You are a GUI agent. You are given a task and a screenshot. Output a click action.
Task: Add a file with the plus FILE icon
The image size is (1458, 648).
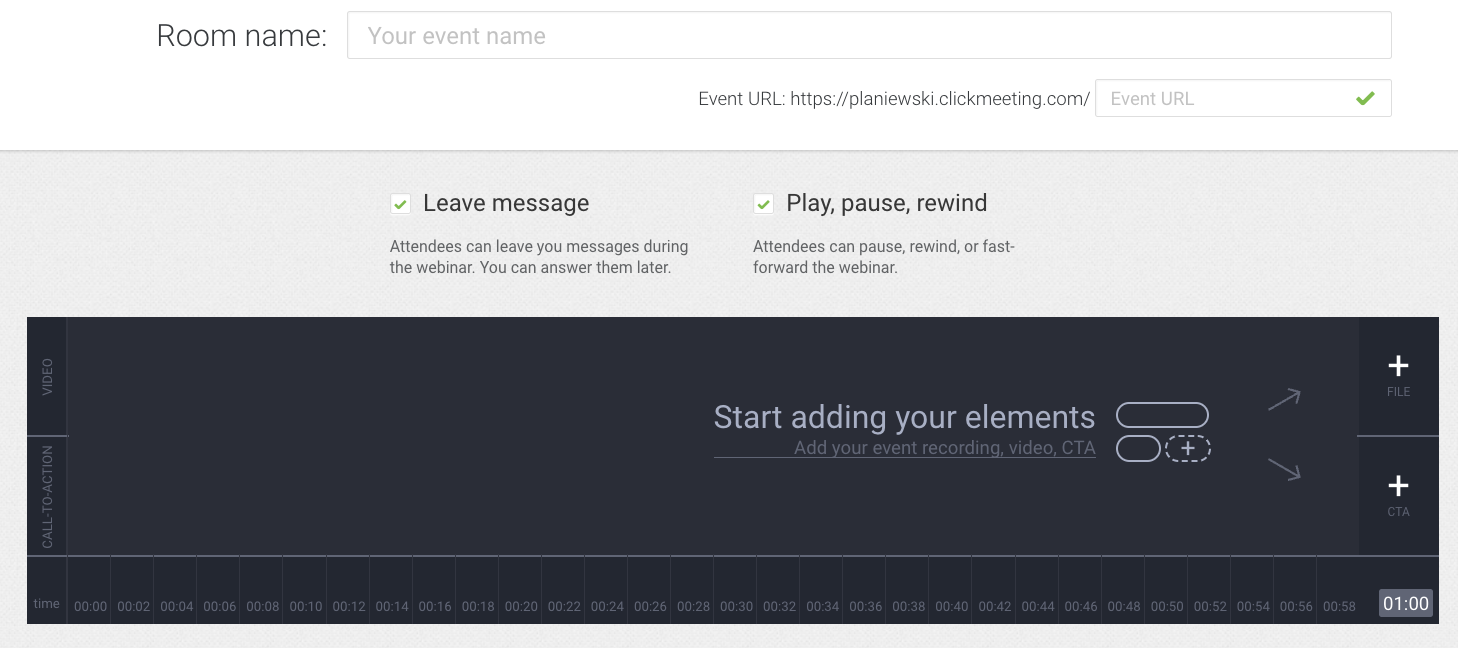click(x=1398, y=376)
